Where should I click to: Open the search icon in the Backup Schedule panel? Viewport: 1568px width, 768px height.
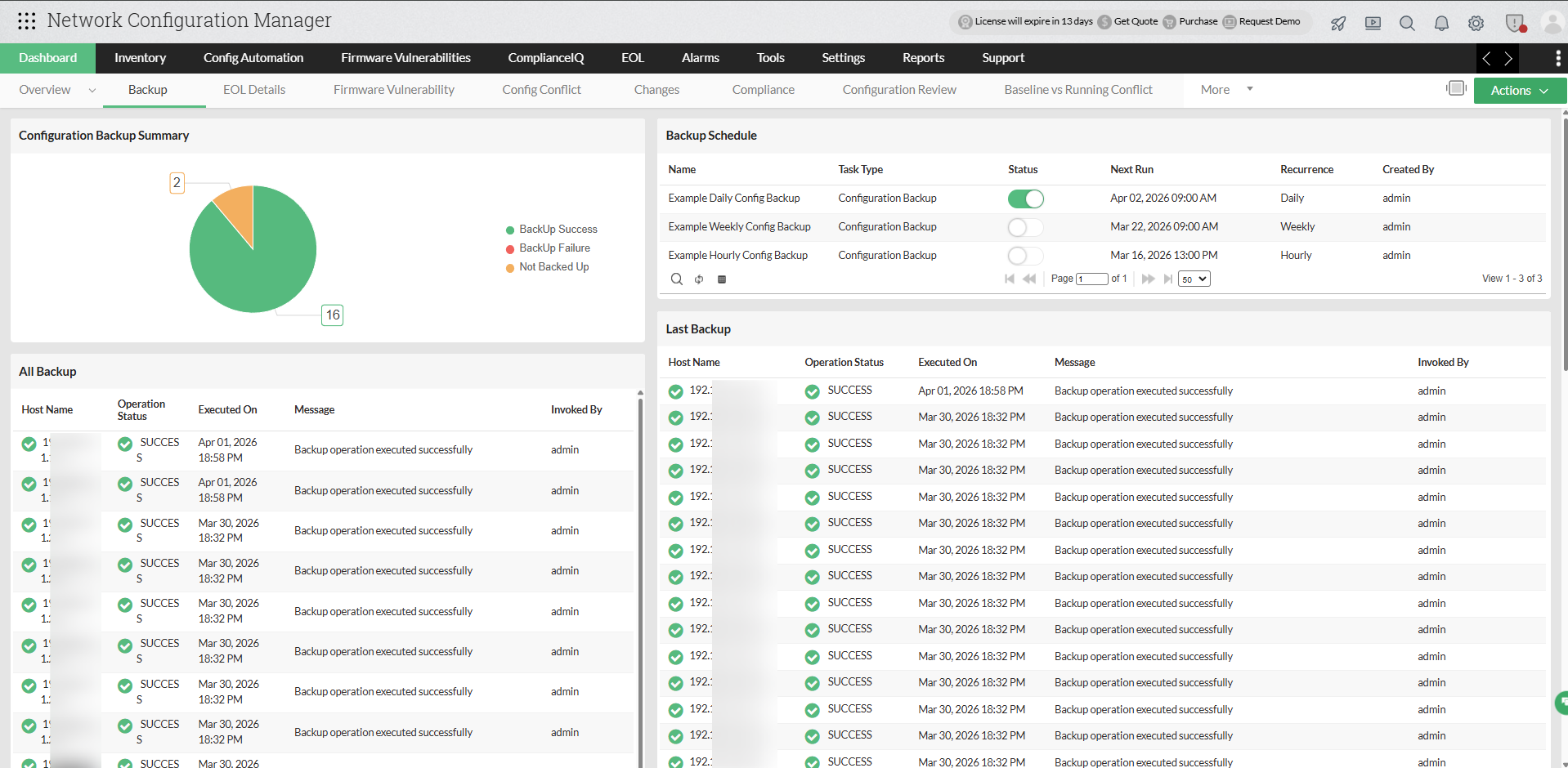tap(676, 279)
